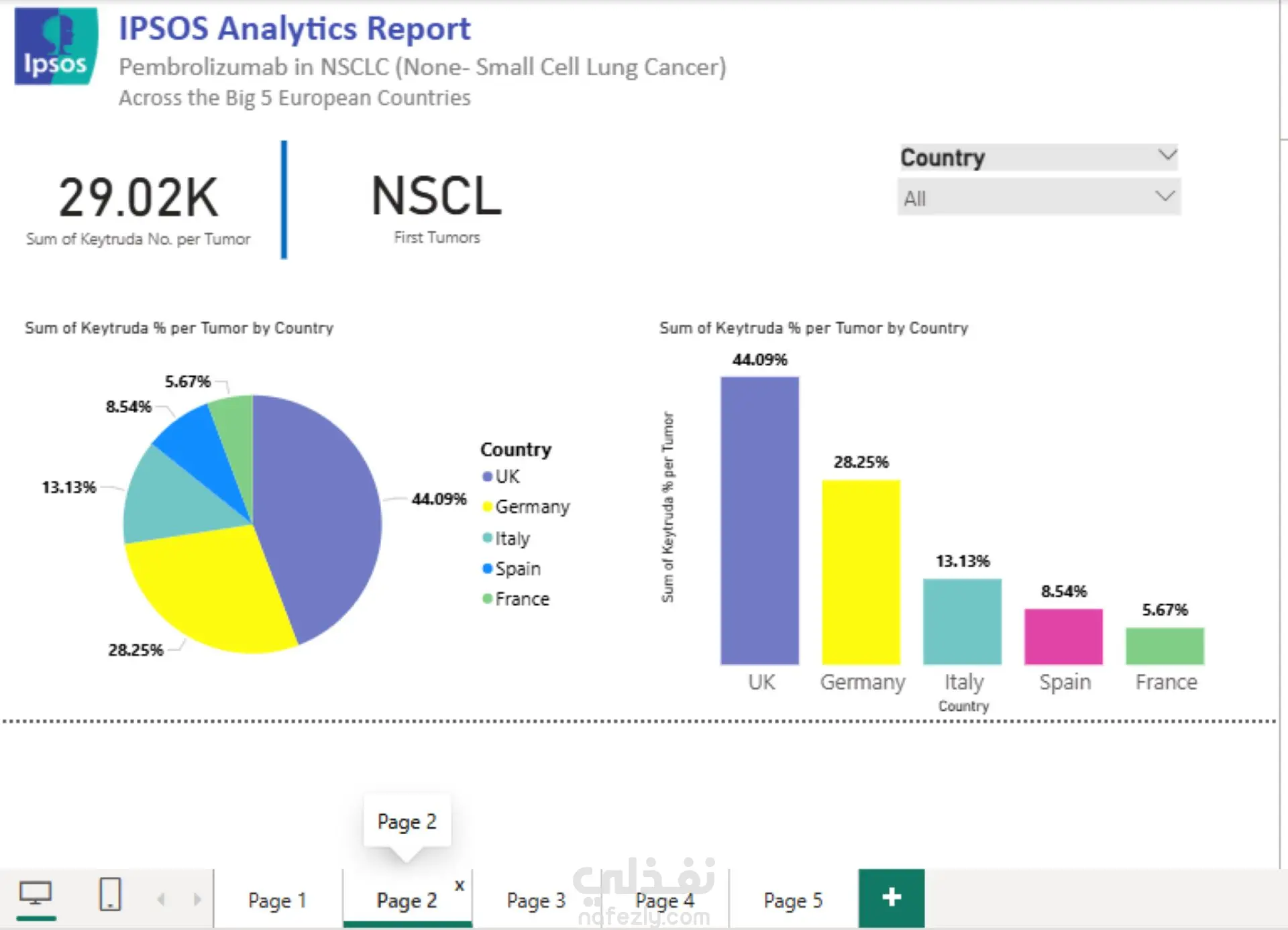
Task: Click the previous pages arrow
Action: pos(161,899)
